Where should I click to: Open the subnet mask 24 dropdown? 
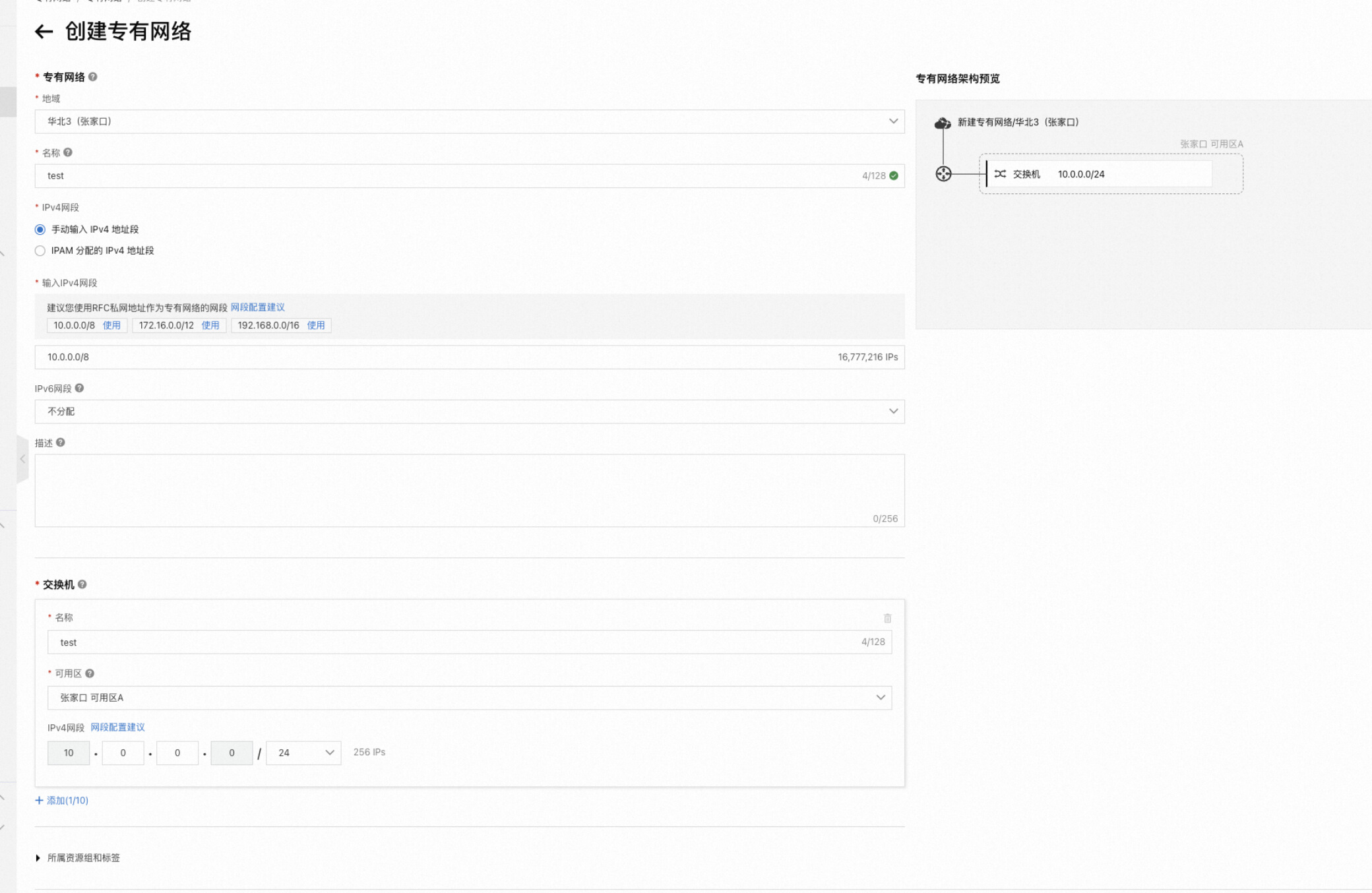pyautogui.click(x=303, y=753)
